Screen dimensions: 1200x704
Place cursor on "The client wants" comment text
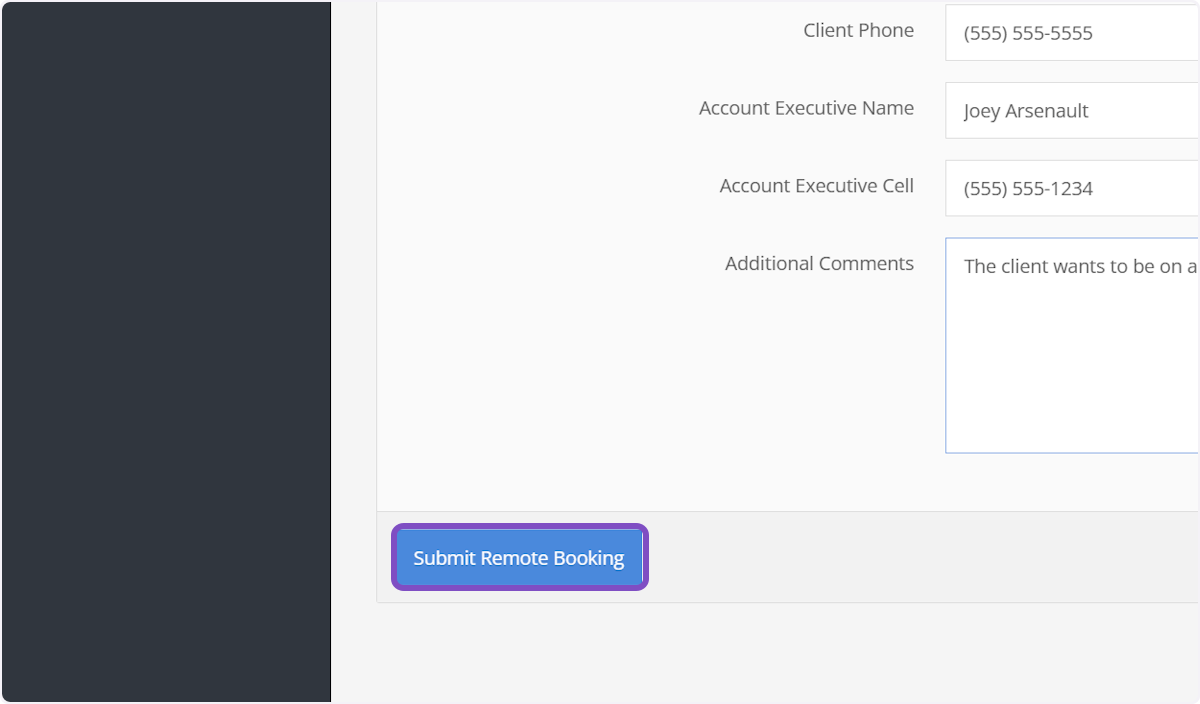1030,267
